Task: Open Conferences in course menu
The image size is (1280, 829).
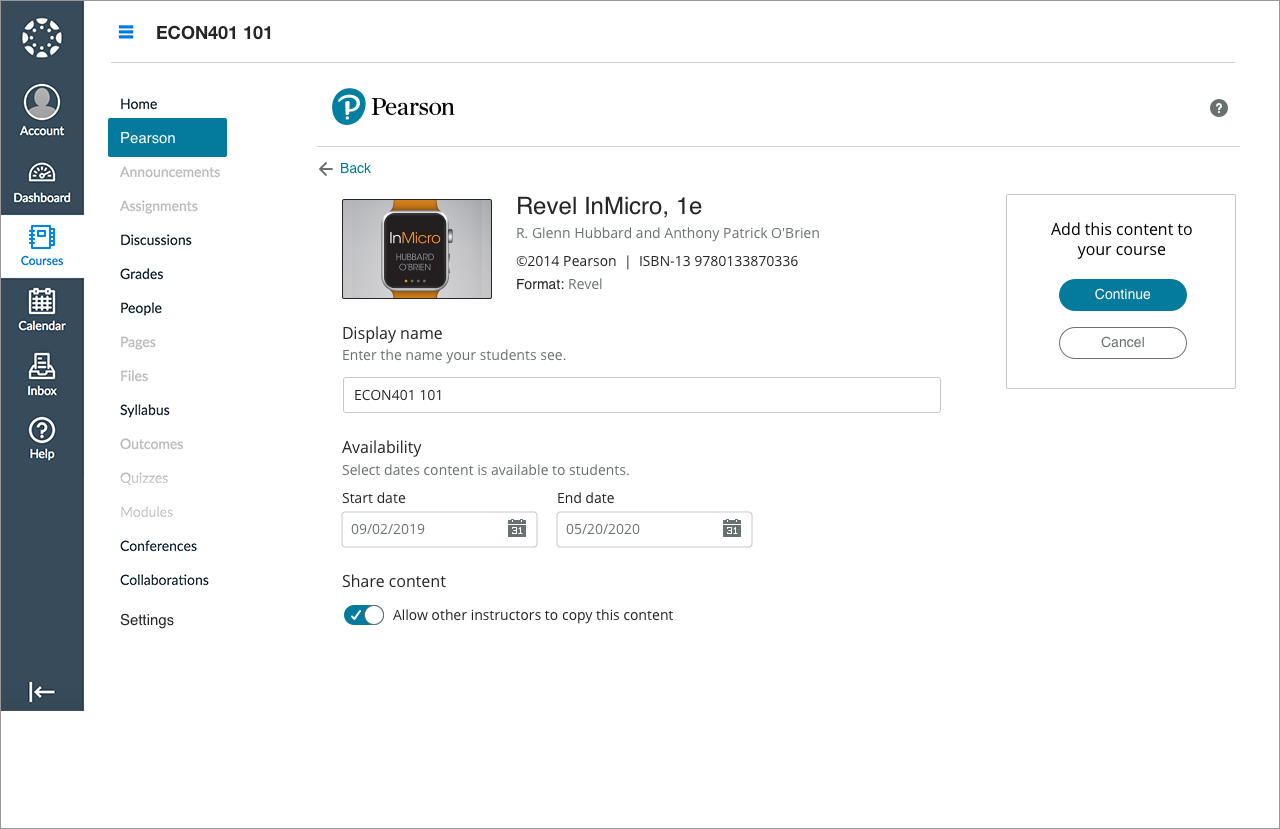Action: click(159, 546)
